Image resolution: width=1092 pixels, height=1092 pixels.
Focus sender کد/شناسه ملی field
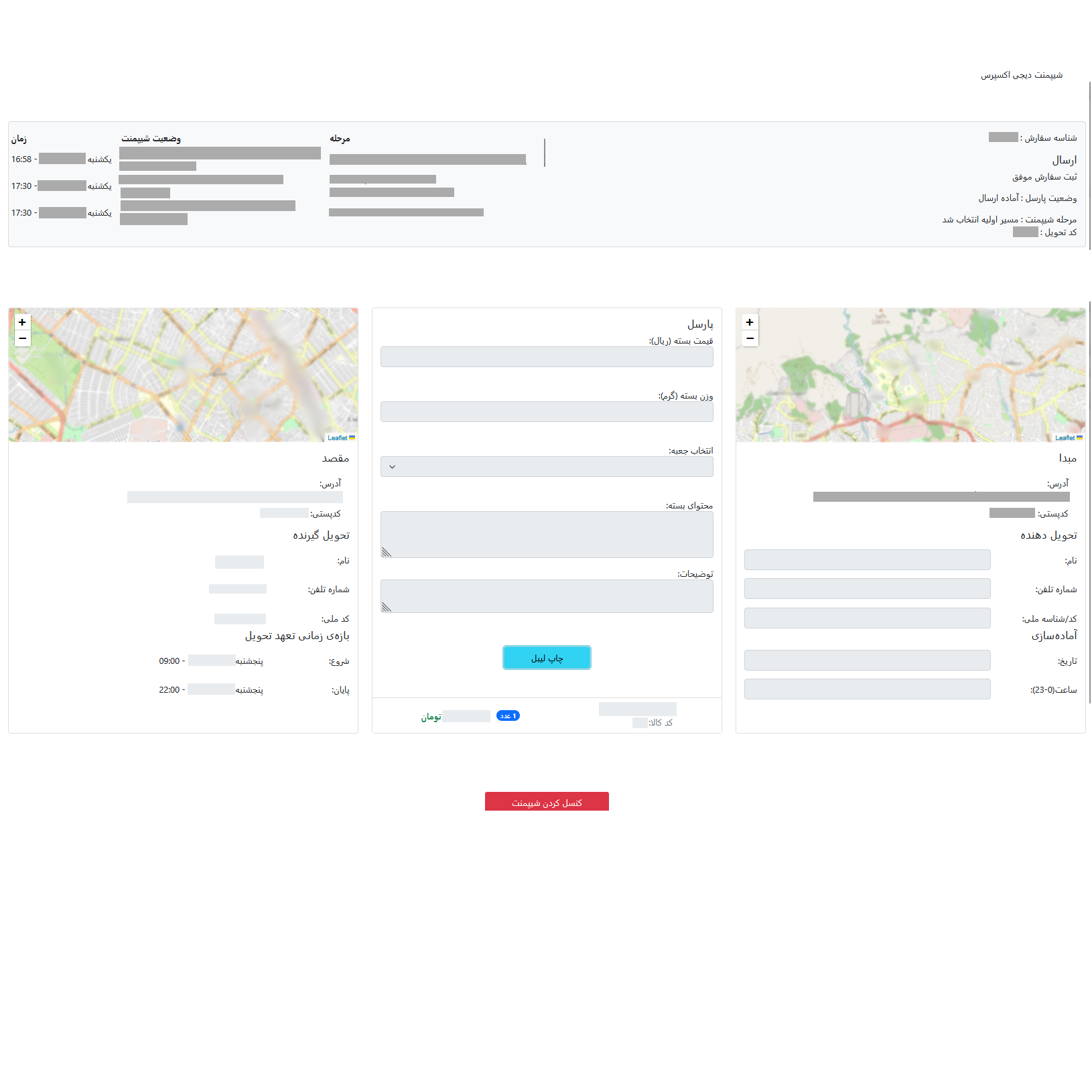pyautogui.click(x=868, y=618)
